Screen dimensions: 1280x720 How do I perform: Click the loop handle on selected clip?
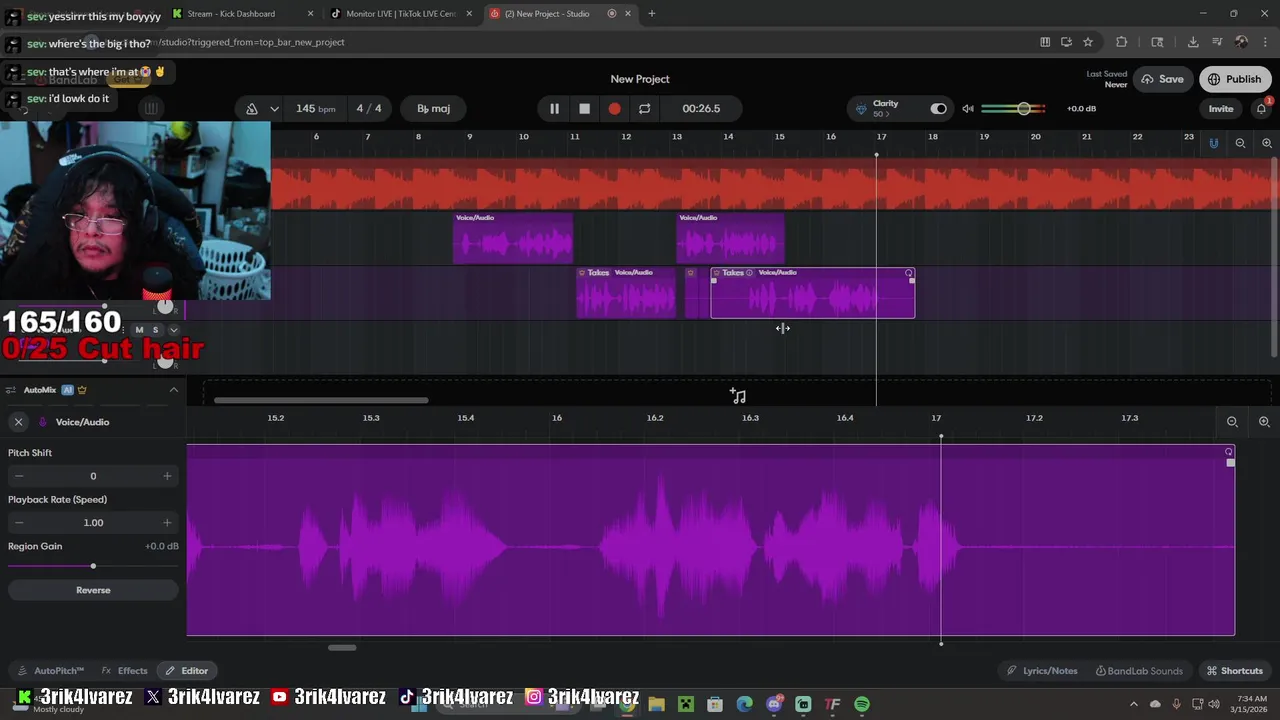coord(908,273)
